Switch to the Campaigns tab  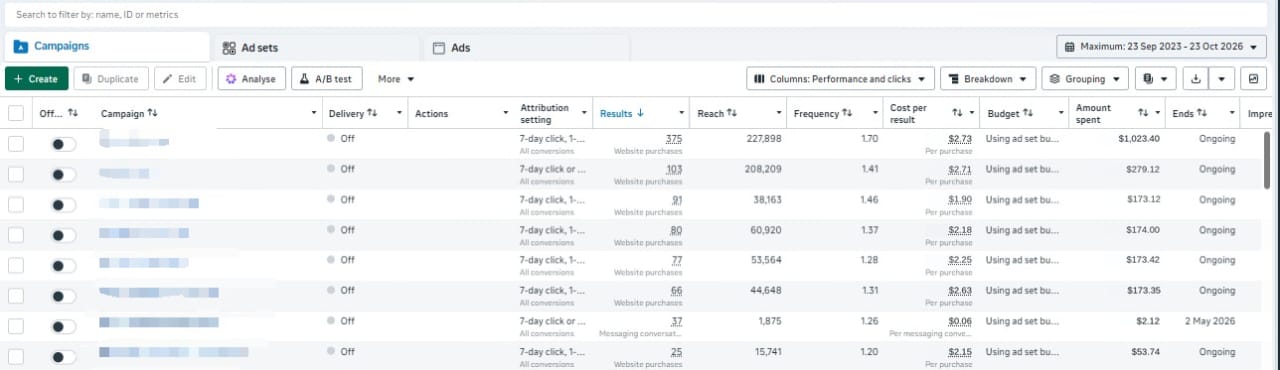pos(107,47)
